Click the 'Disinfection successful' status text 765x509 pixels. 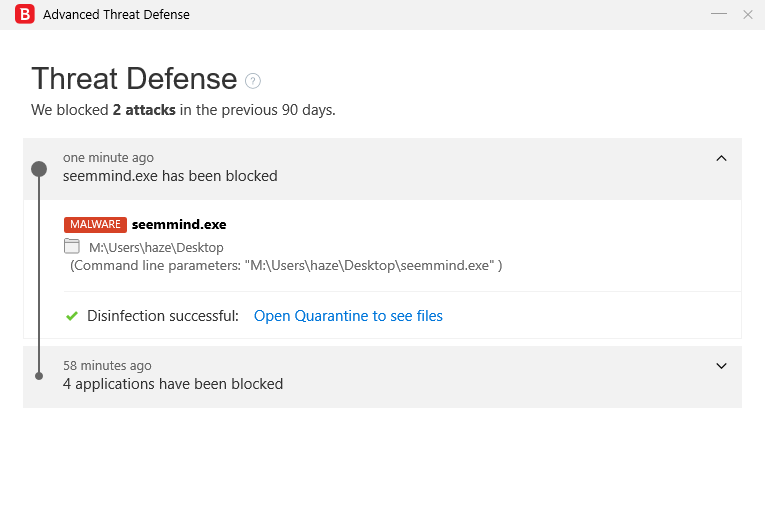point(163,316)
